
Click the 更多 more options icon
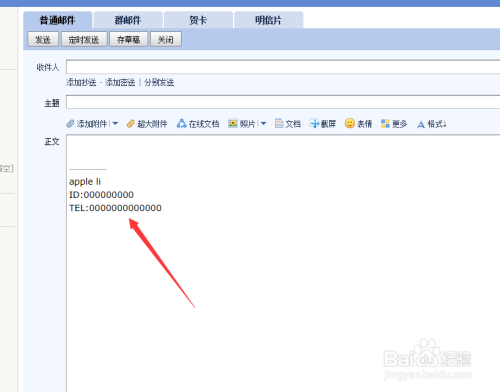click(x=385, y=124)
